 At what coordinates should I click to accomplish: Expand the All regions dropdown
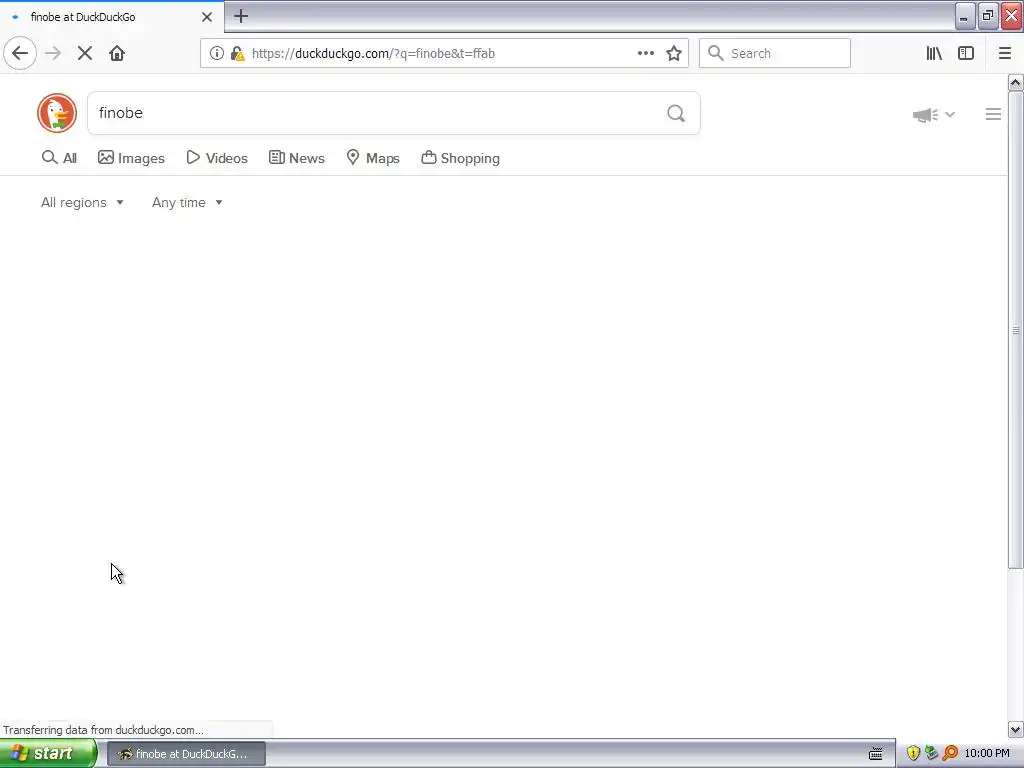82,202
